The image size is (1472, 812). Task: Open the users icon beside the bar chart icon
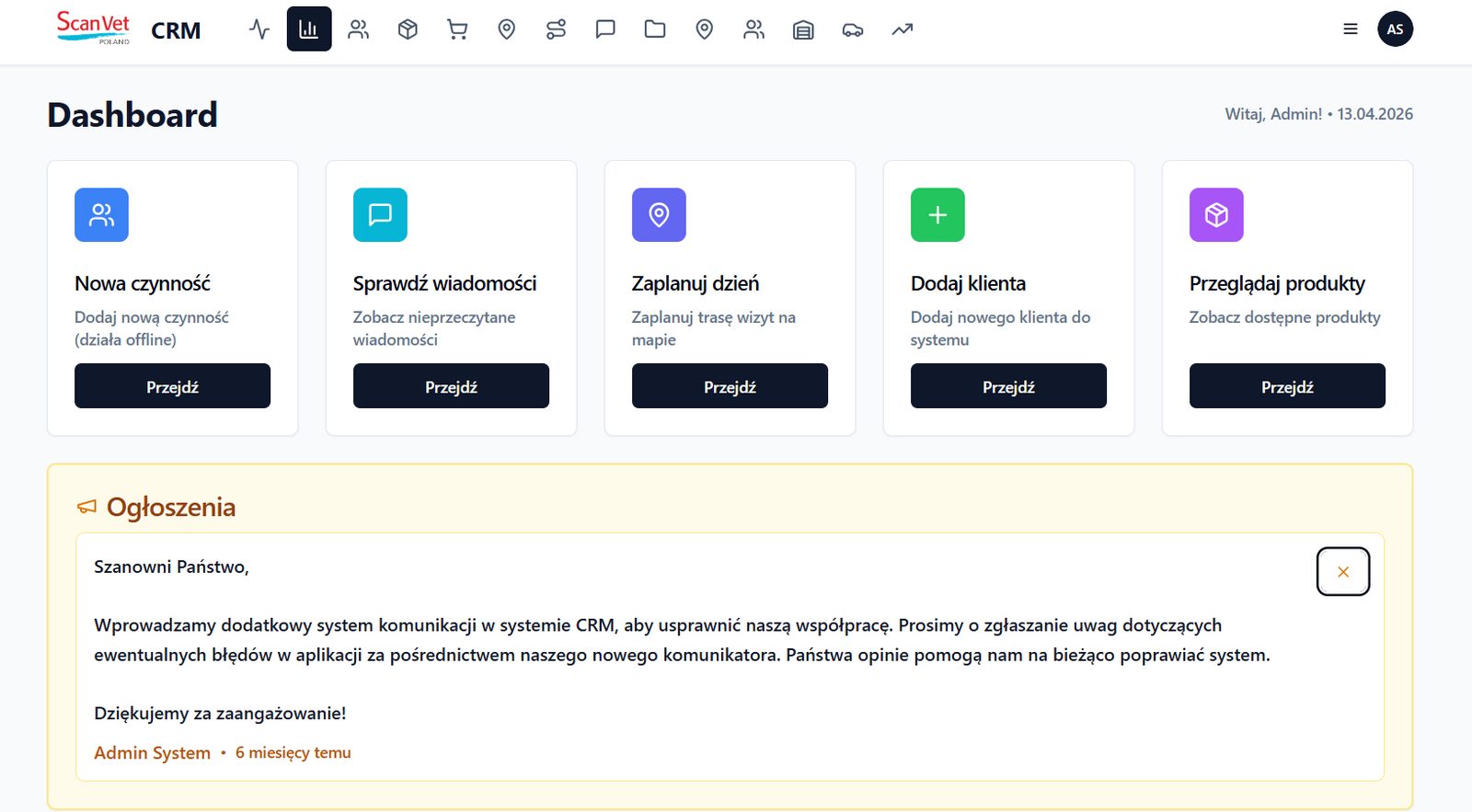pyautogui.click(x=359, y=29)
